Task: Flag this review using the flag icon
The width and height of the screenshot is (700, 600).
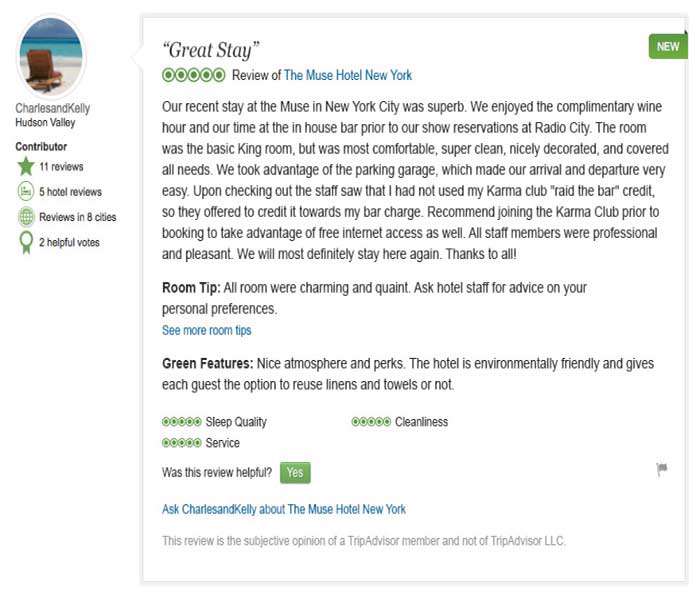Action: (662, 469)
